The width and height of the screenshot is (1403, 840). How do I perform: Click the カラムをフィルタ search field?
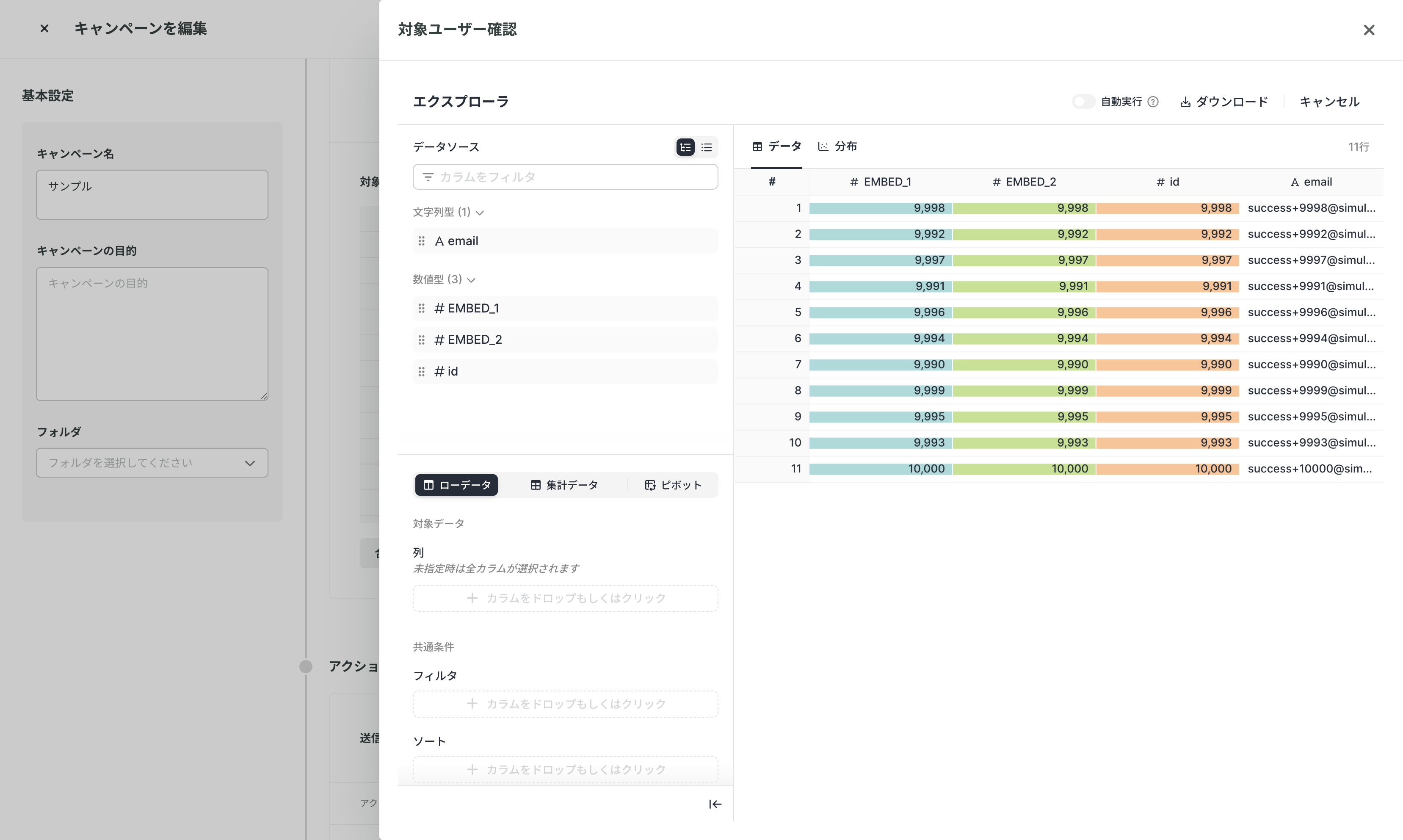point(565,177)
